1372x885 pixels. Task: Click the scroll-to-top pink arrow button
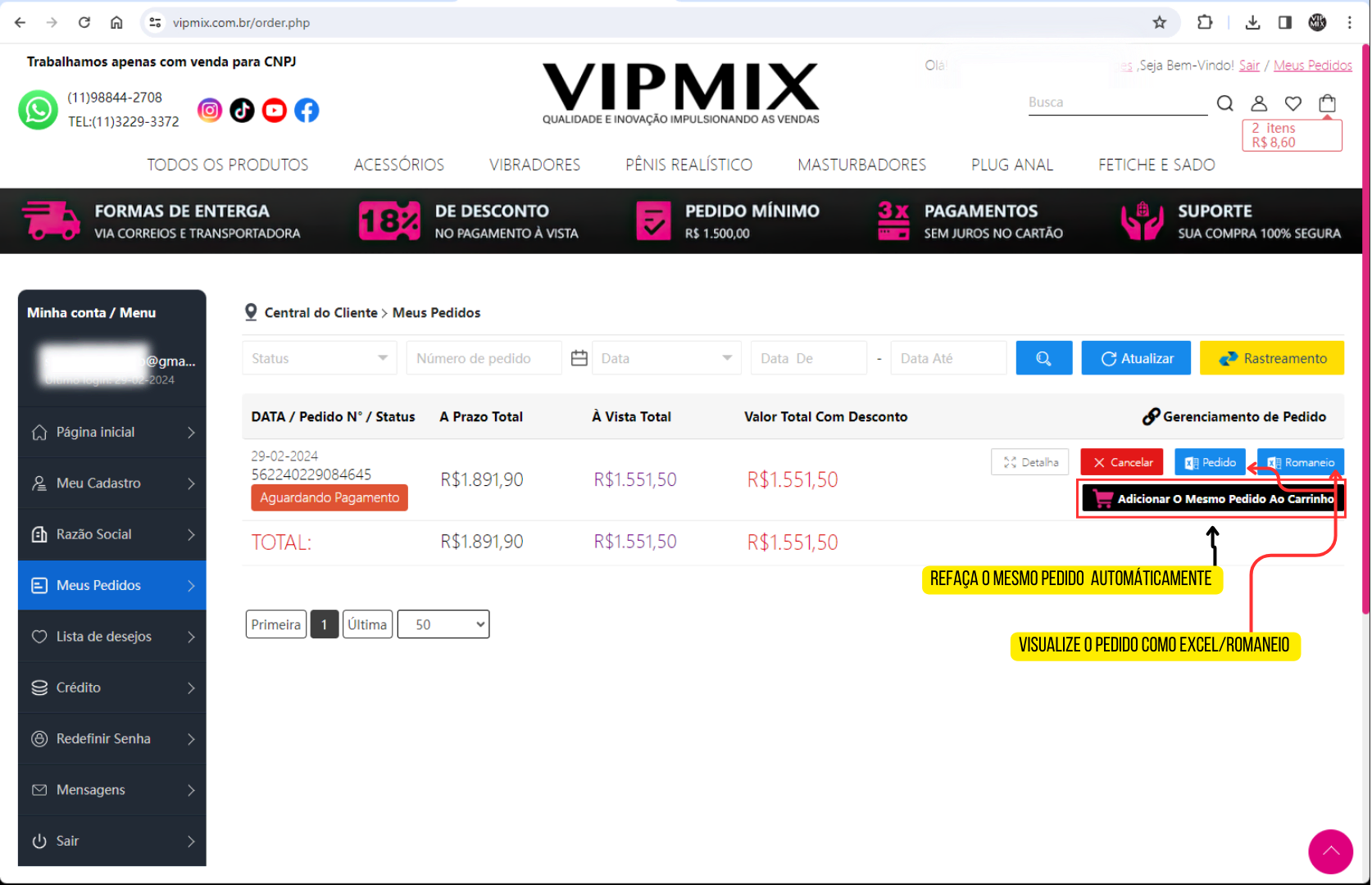[1330, 851]
